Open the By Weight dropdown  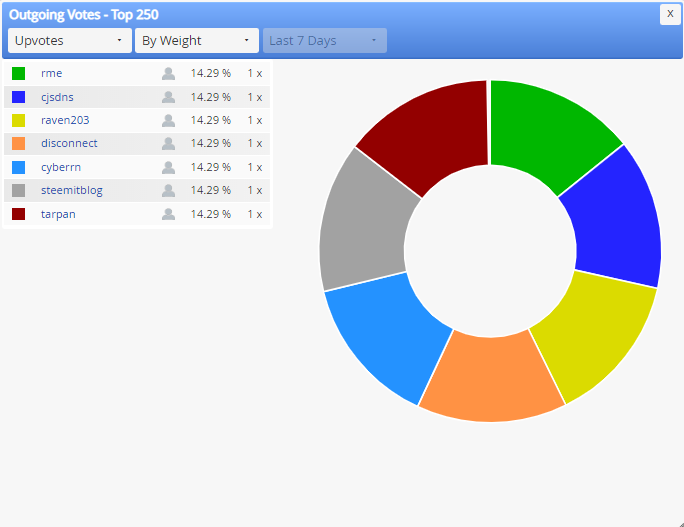[197, 41]
